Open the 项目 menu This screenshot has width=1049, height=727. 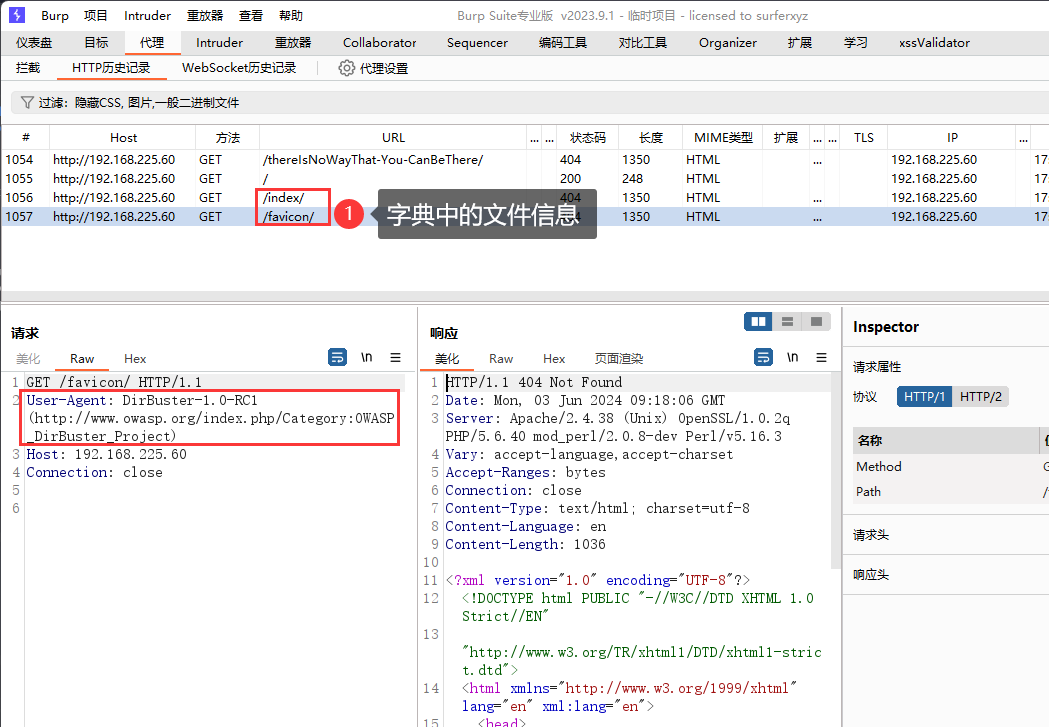coord(96,15)
